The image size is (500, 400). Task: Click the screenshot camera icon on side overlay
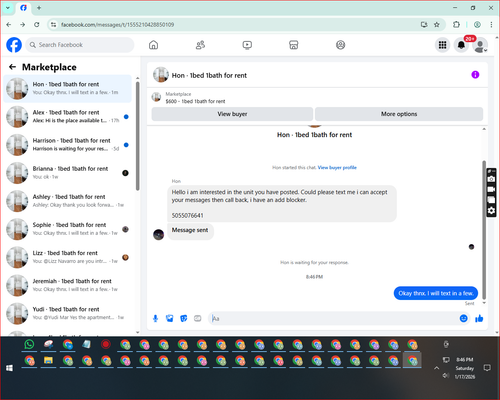pos(491,179)
